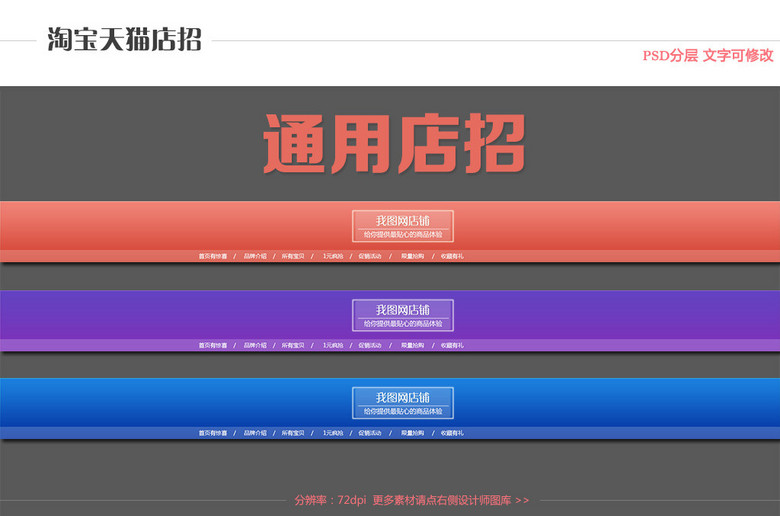Open 收藏有礼 in the blue banner navigation

pos(452,433)
